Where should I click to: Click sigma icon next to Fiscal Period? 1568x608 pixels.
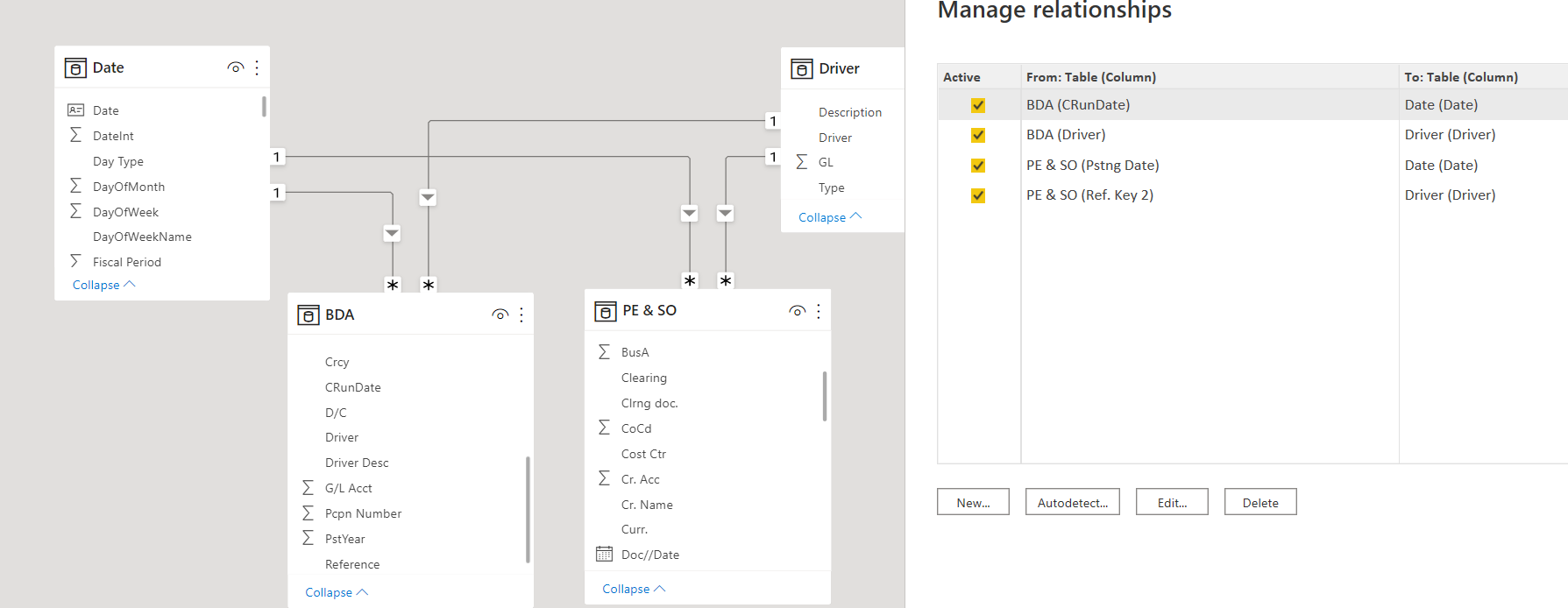[x=75, y=261]
